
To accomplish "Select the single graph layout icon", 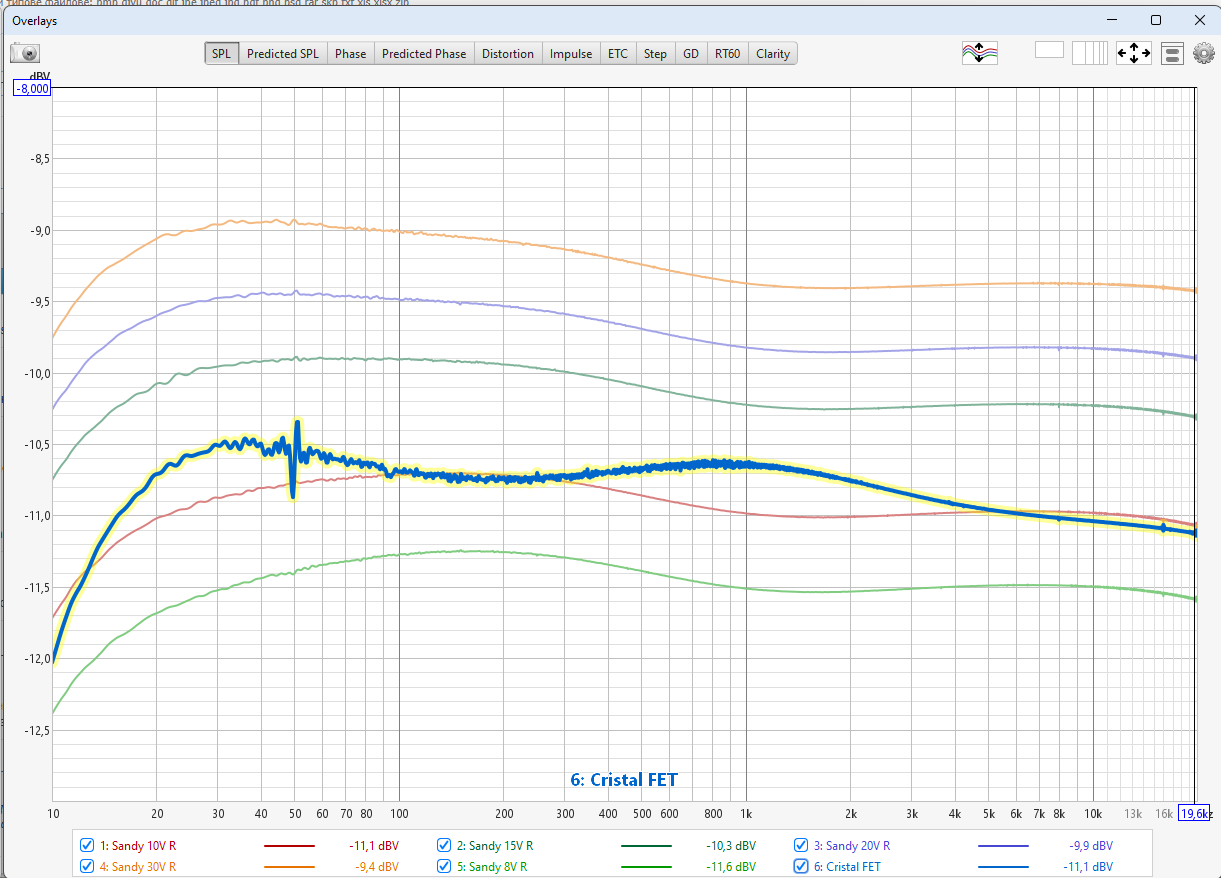I will (1049, 49).
